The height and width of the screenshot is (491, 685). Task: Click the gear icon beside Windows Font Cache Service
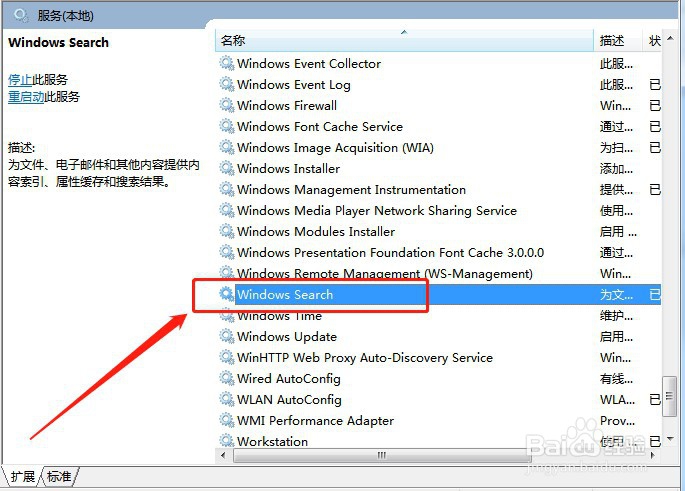pos(226,126)
